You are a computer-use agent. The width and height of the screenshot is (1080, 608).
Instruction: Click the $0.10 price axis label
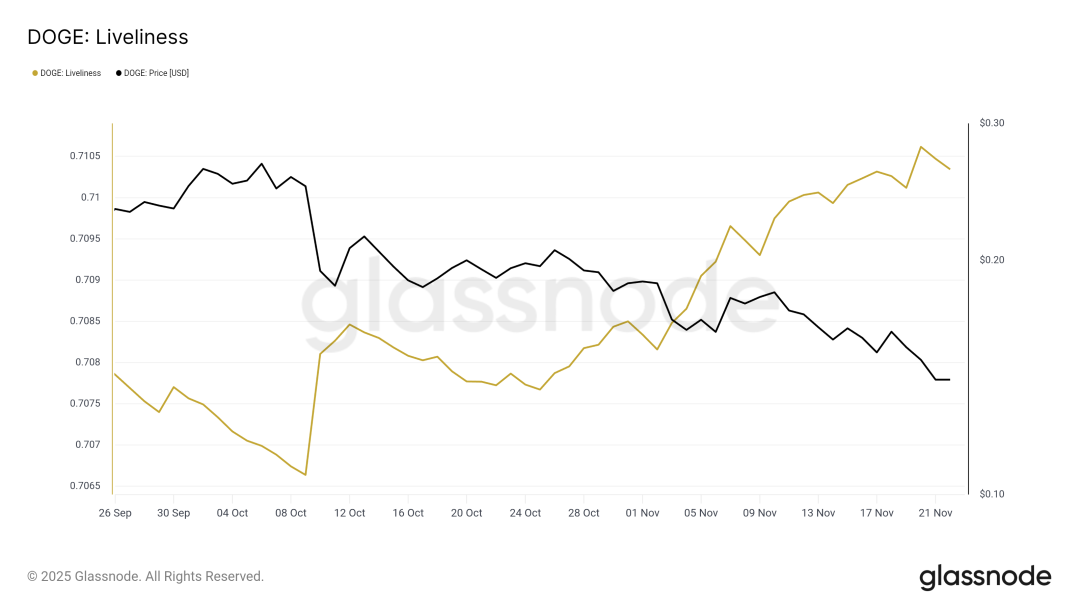[992, 495]
